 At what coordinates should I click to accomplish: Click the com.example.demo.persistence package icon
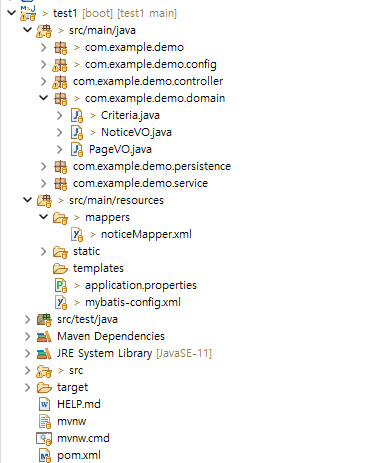tap(61, 167)
